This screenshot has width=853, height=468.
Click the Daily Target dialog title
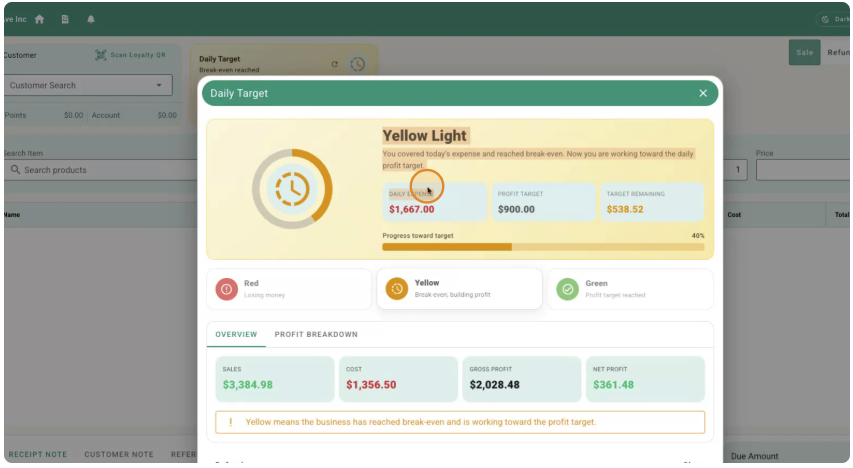coord(239,93)
